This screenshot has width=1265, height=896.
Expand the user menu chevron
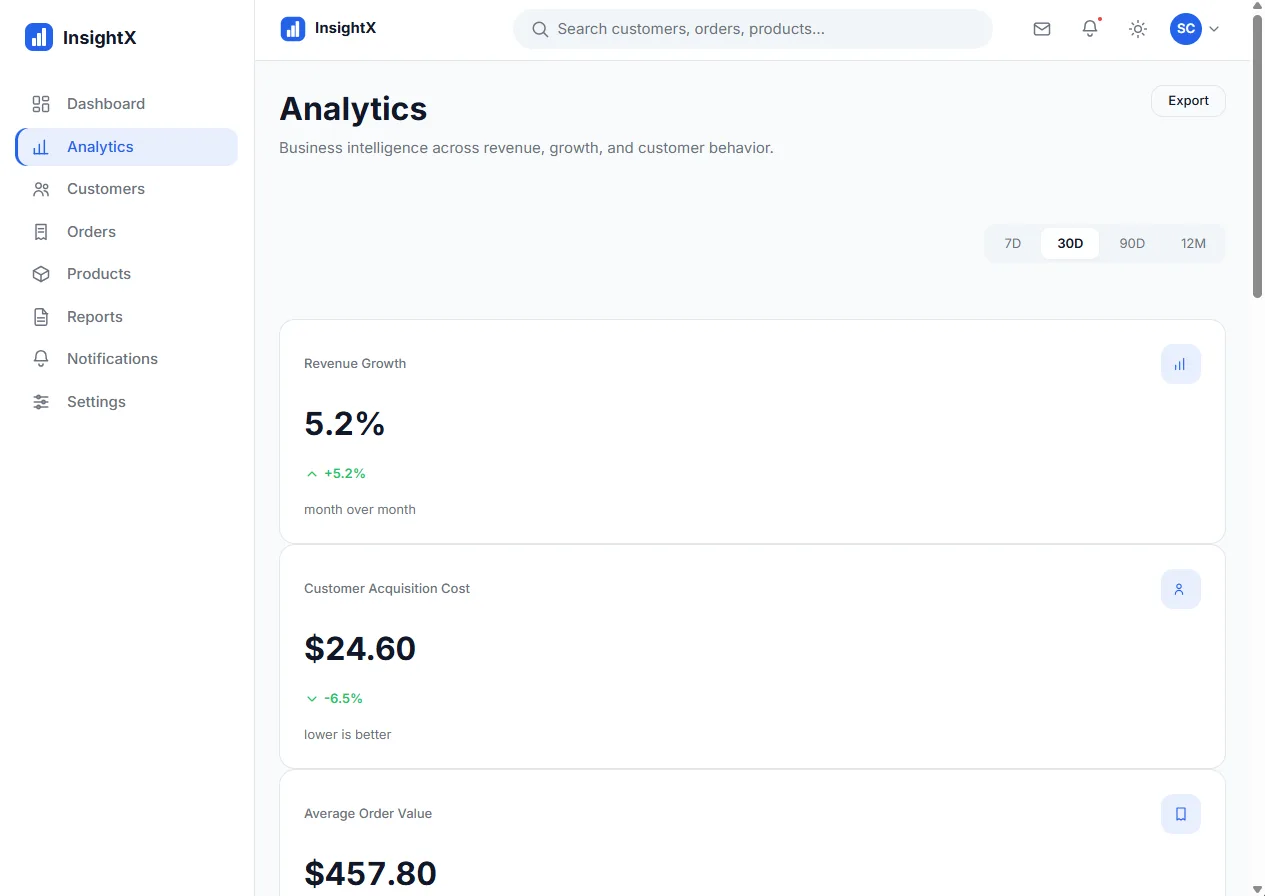(1214, 29)
